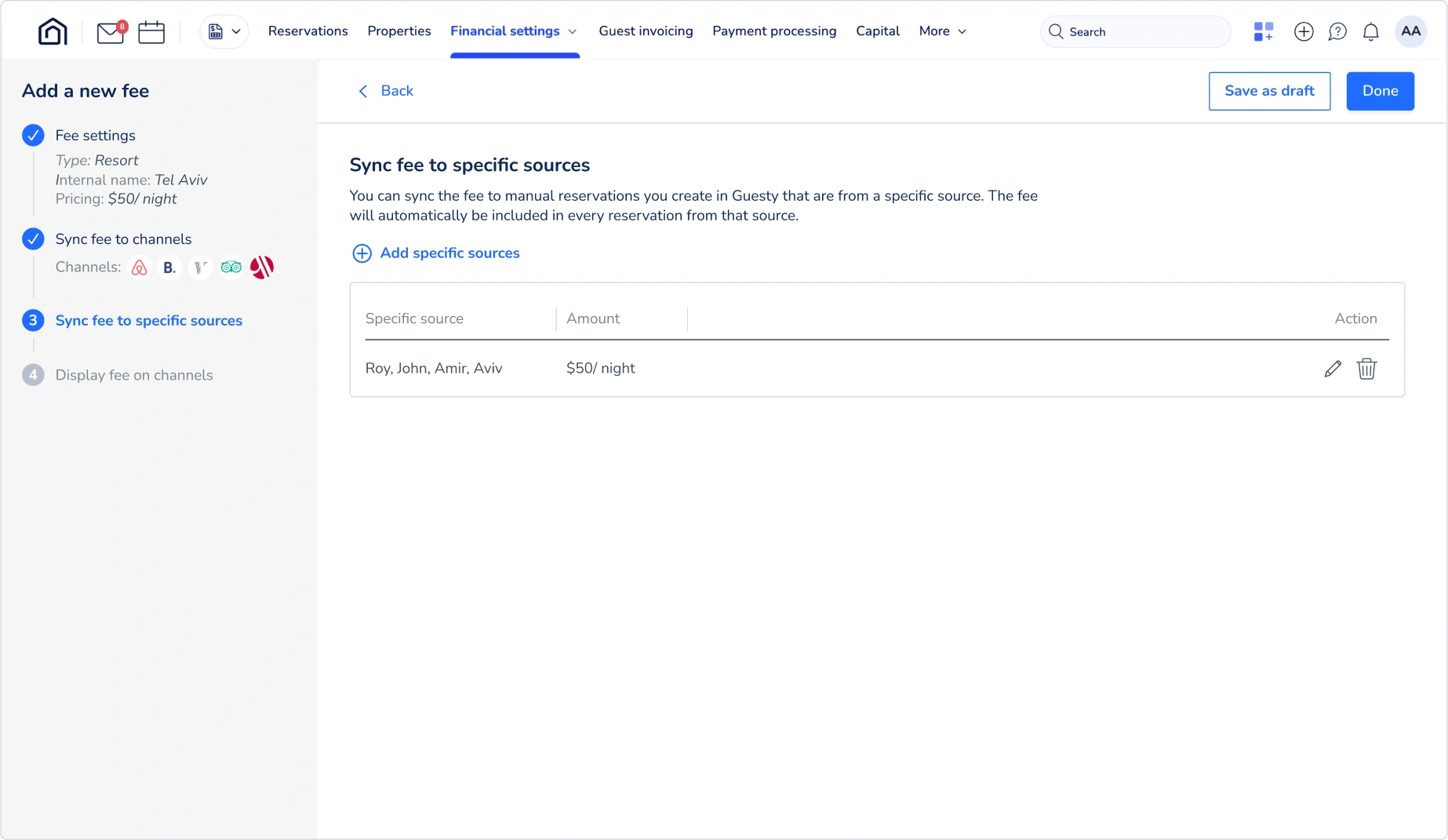Open the home dashboard icon
The width and height of the screenshot is (1448, 840).
[x=53, y=31]
